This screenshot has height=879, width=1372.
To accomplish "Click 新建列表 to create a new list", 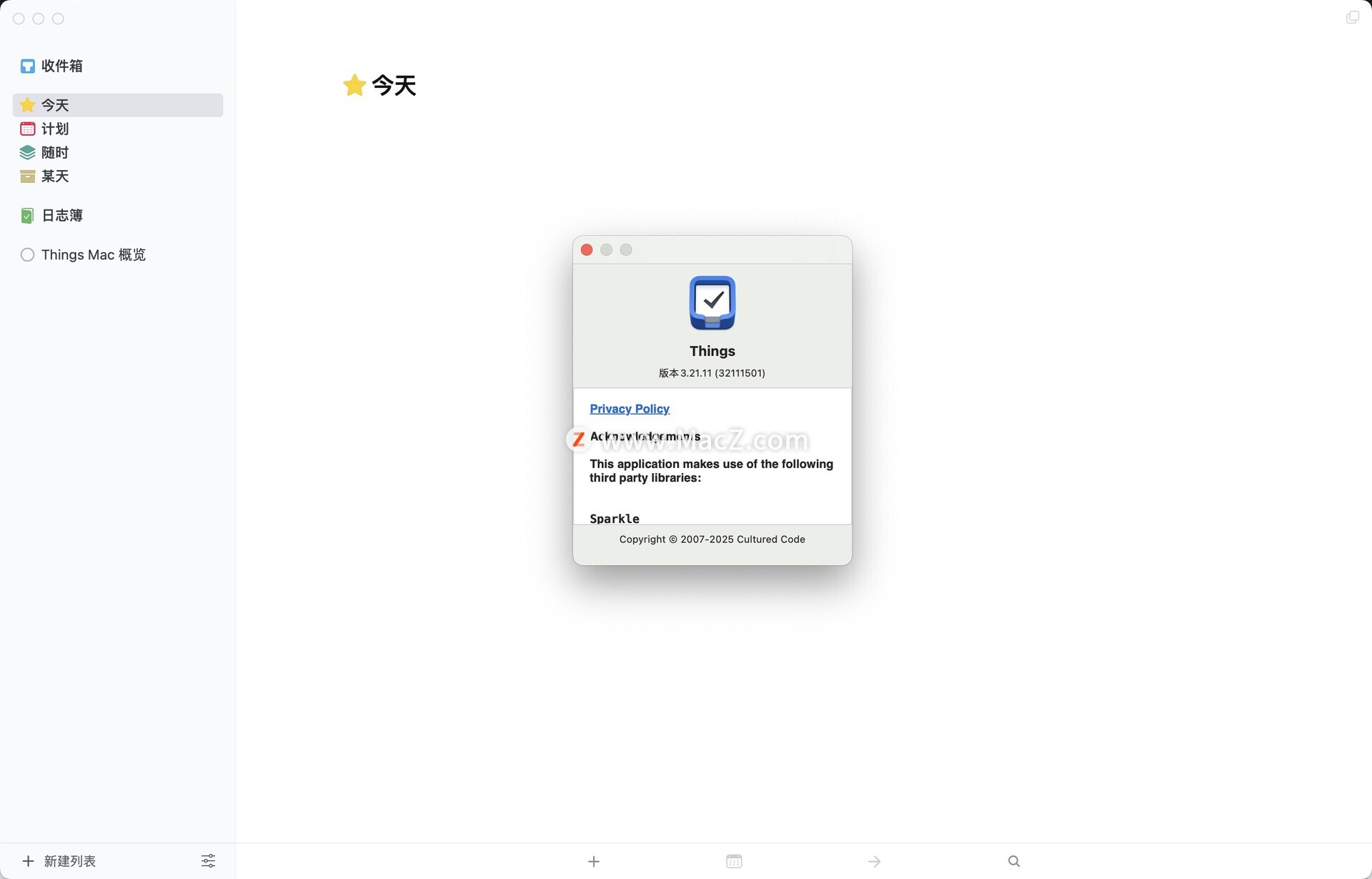I will click(69, 861).
